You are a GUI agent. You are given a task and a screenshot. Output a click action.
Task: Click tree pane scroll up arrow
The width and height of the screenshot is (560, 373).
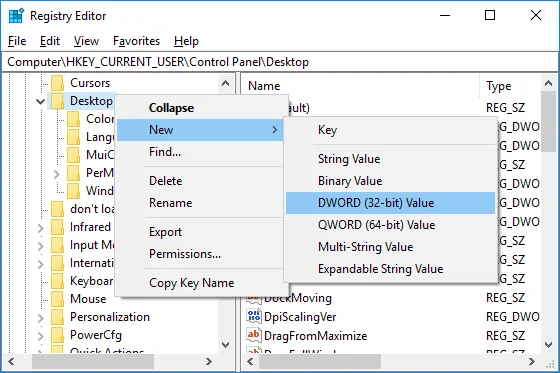click(x=225, y=84)
